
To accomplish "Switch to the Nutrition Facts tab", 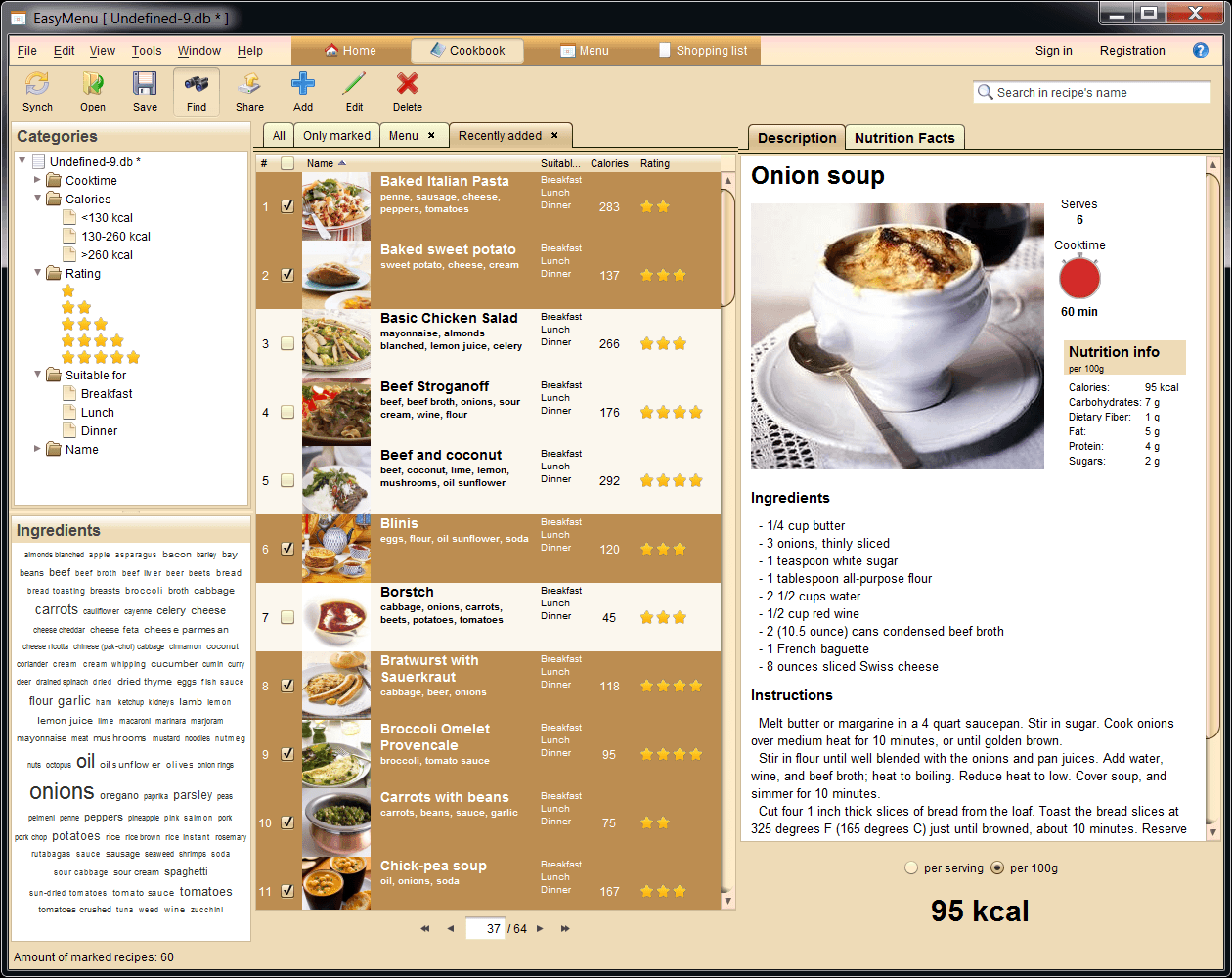I will [x=903, y=138].
